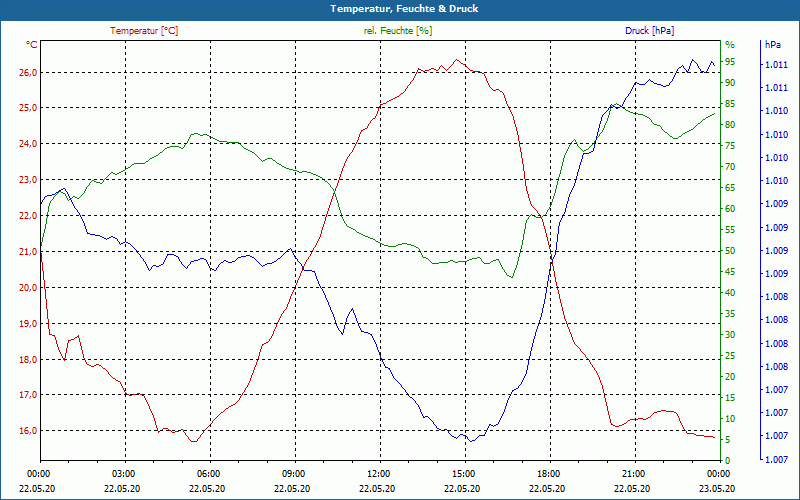Select the blue "Druck [hPa]" legend label
The image size is (800, 500).
(x=649, y=31)
